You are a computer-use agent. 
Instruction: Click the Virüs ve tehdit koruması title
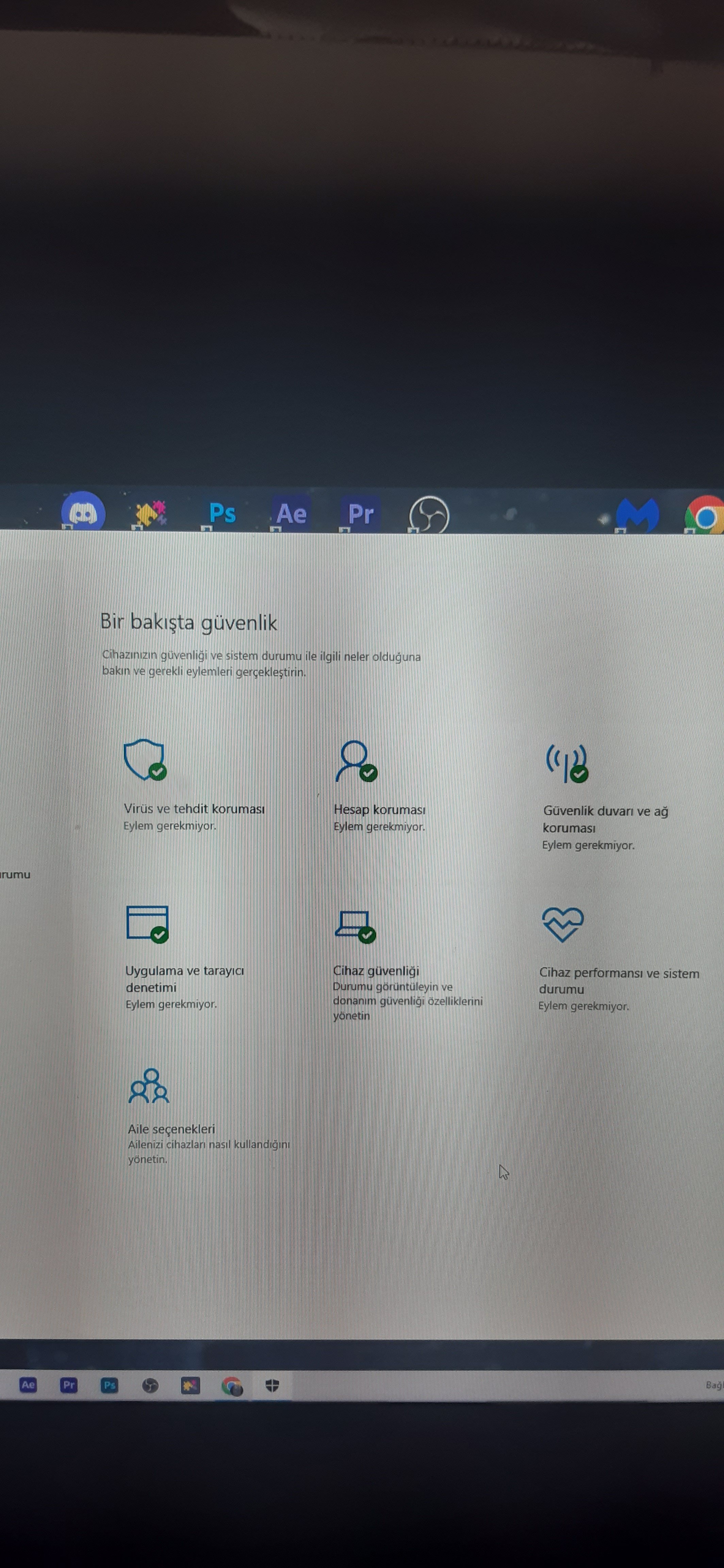[194, 808]
